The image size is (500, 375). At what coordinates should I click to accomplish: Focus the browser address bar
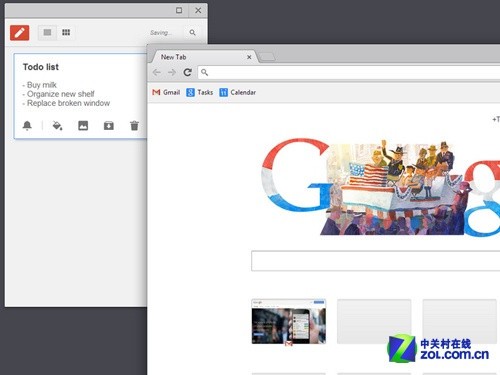pyautogui.click(x=349, y=72)
